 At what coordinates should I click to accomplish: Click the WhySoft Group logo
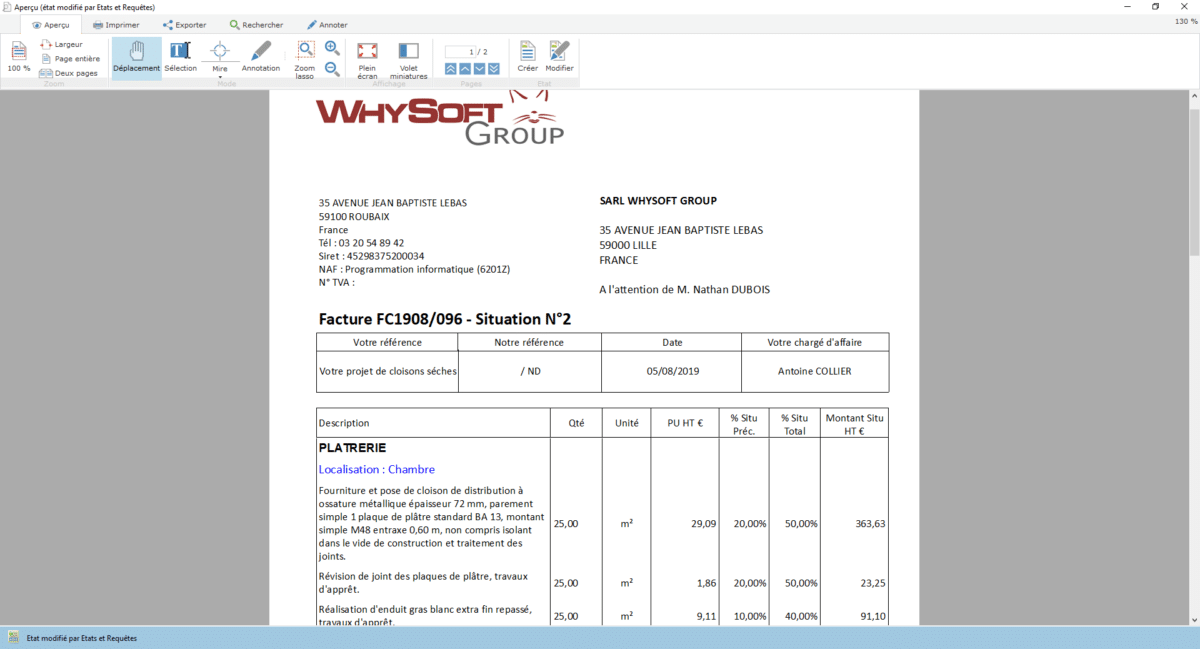click(439, 117)
